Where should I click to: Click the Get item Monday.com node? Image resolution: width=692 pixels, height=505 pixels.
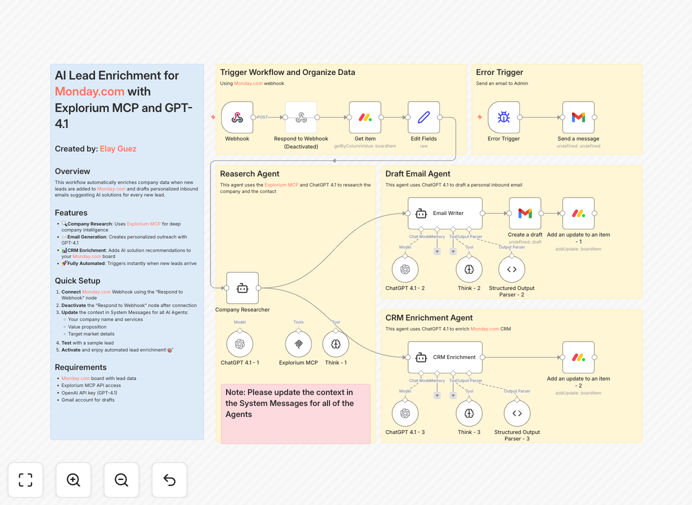(x=365, y=117)
